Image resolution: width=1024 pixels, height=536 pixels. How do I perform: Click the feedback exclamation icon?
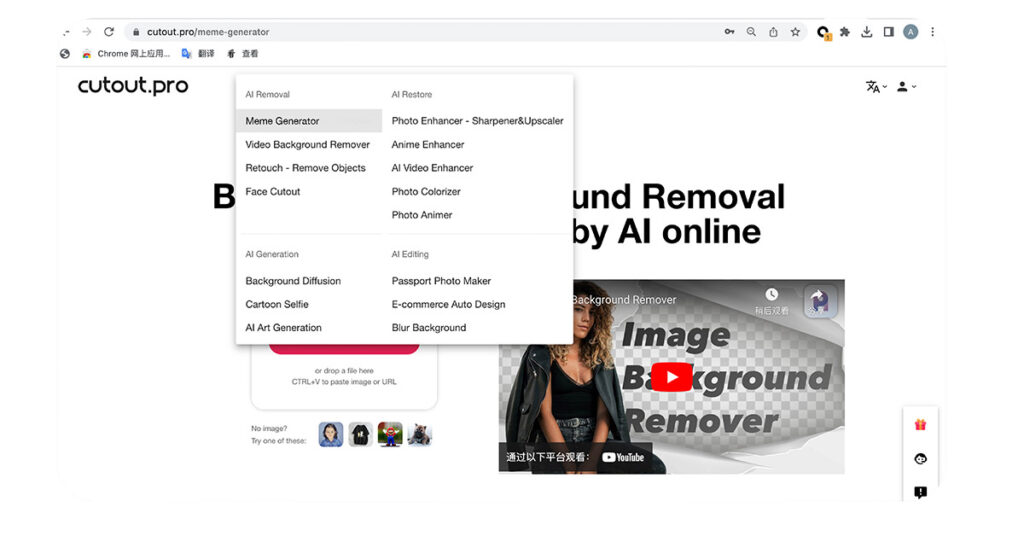coord(920,492)
